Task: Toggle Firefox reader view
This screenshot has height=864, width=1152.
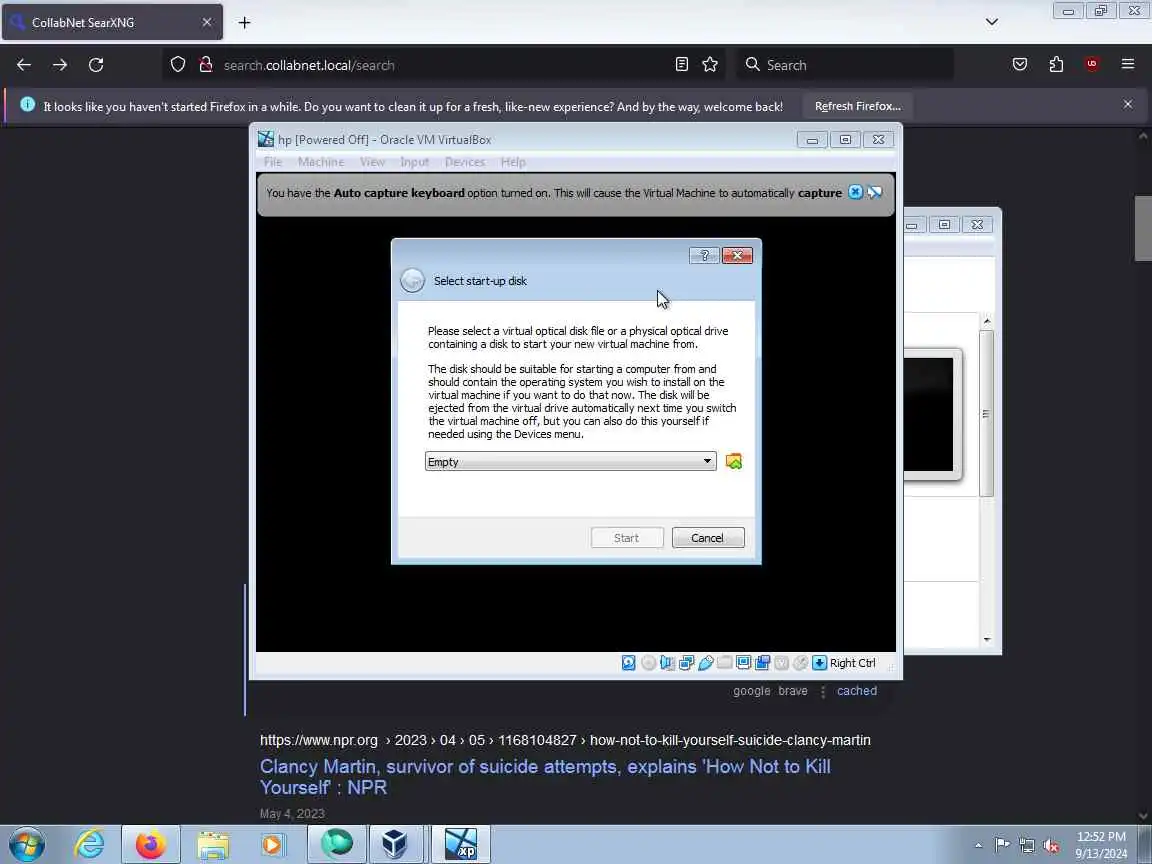Action: click(682, 65)
